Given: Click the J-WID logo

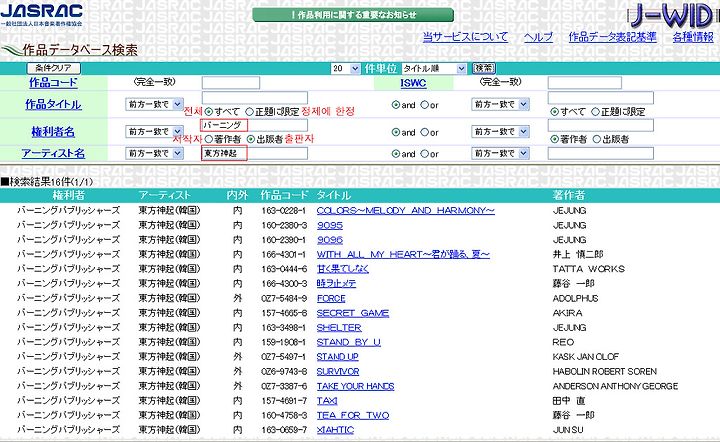Looking at the screenshot, I should (673, 16).
